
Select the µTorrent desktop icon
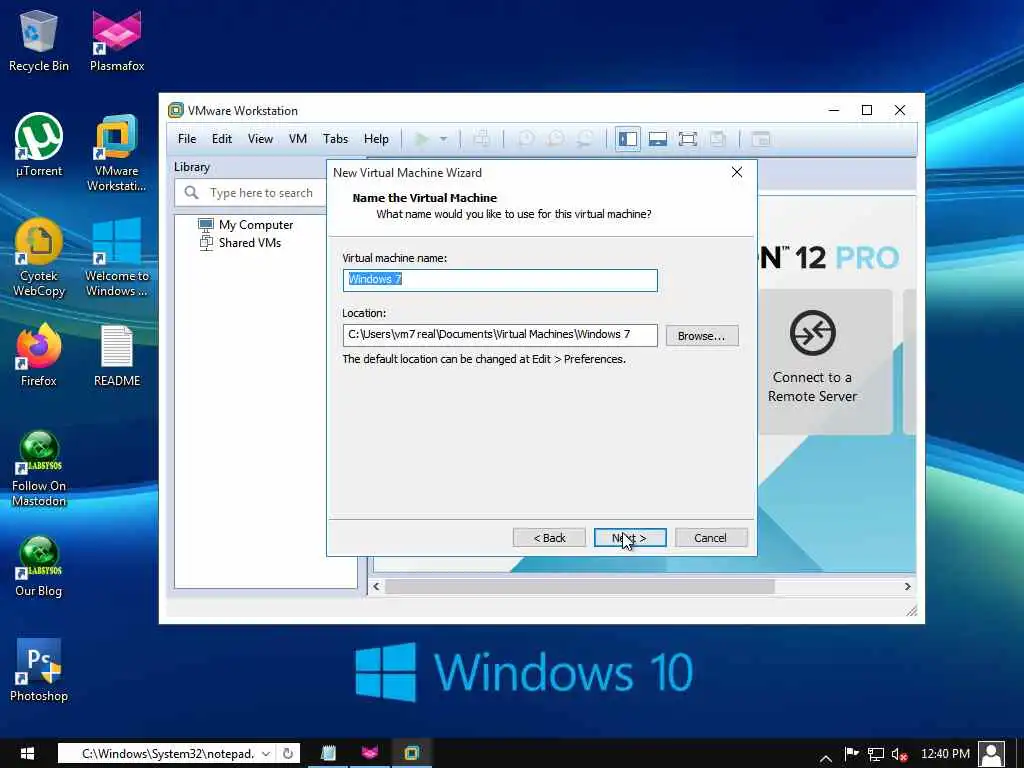tap(39, 145)
